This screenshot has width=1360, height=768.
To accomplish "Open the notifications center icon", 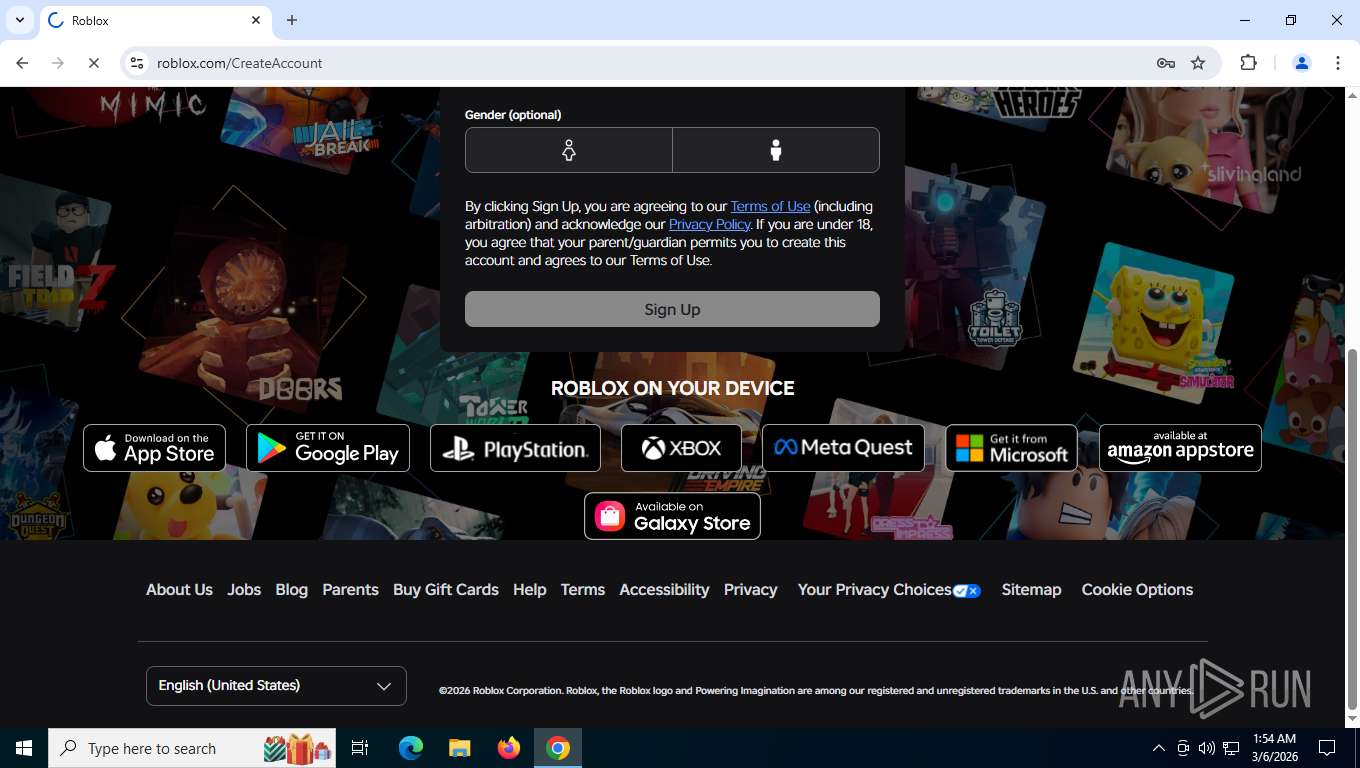I will pos(1327,748).
